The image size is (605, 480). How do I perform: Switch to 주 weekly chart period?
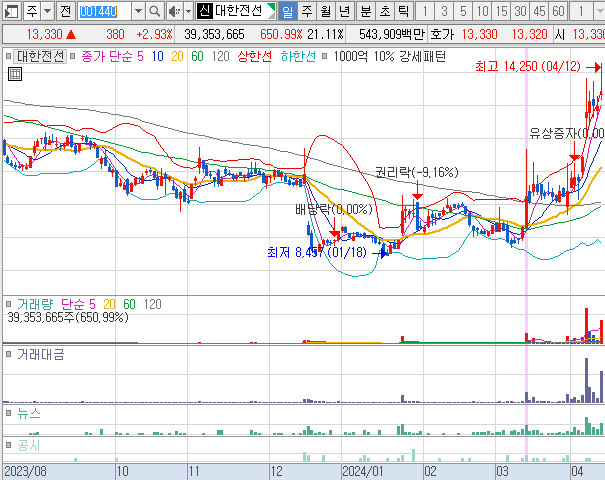tap(307, 11)
